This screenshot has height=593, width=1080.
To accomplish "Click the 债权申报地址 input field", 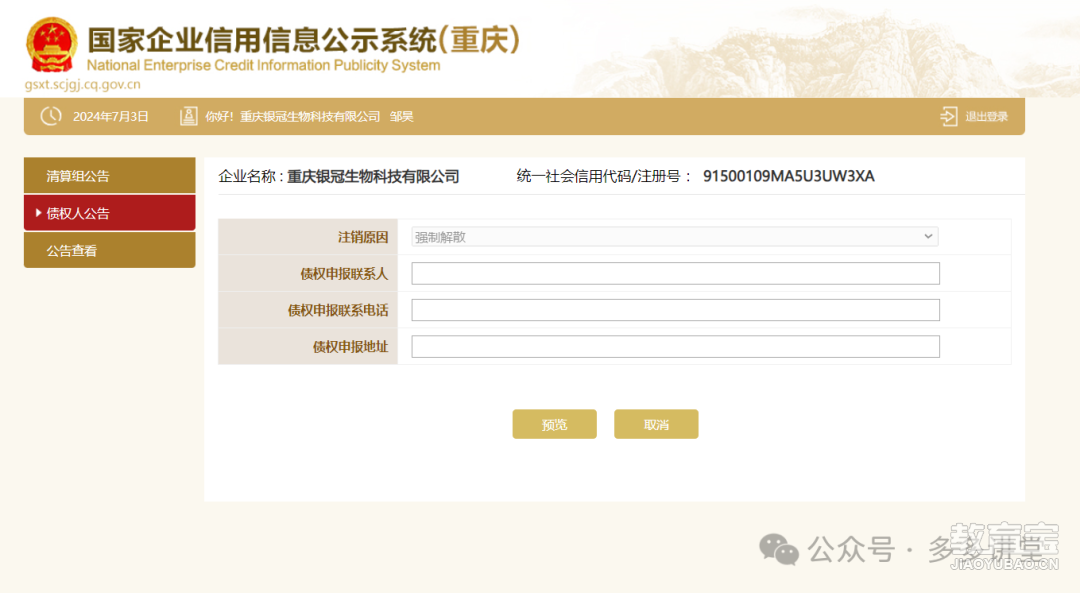I will [675, 346].
